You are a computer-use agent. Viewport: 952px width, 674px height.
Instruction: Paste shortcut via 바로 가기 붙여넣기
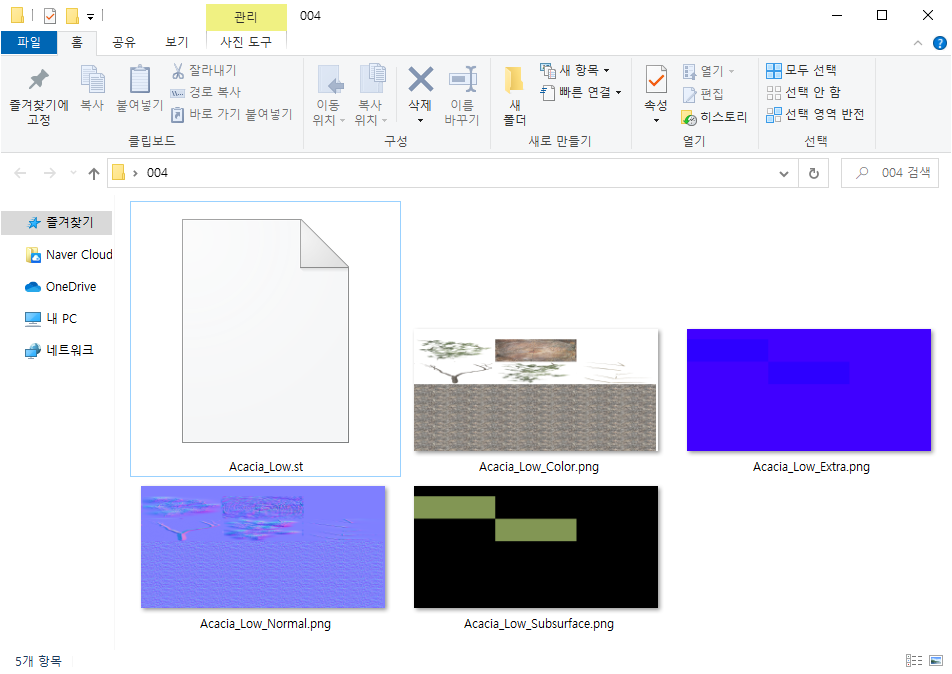(231, 114)
